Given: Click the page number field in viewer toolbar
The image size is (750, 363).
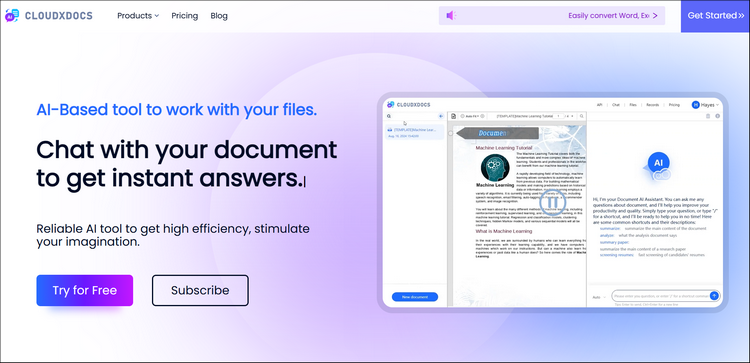Looking at the screenshot, I should coord(559,116).
